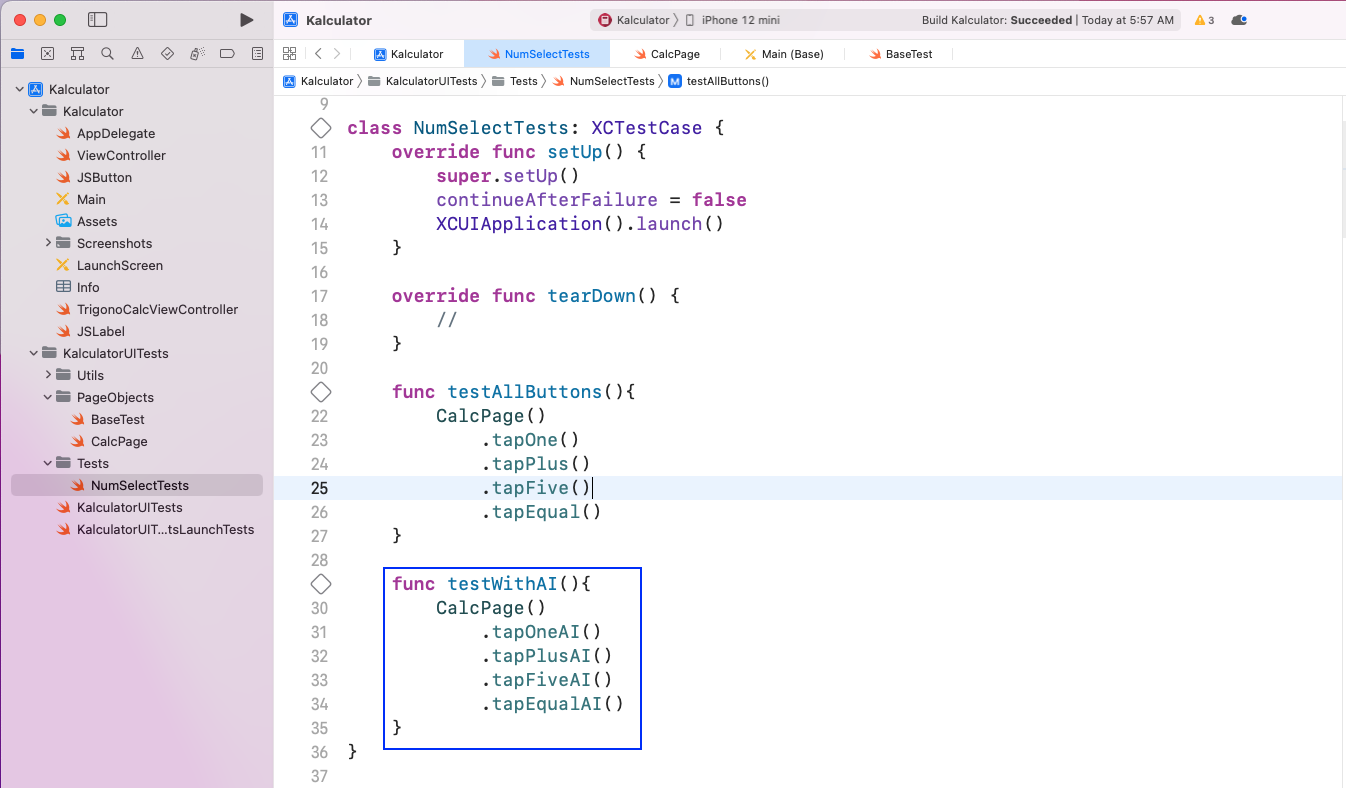Click Kalculator in the jump bar
Viewport: 1346px width, 788px height.
tap(319, 81)
